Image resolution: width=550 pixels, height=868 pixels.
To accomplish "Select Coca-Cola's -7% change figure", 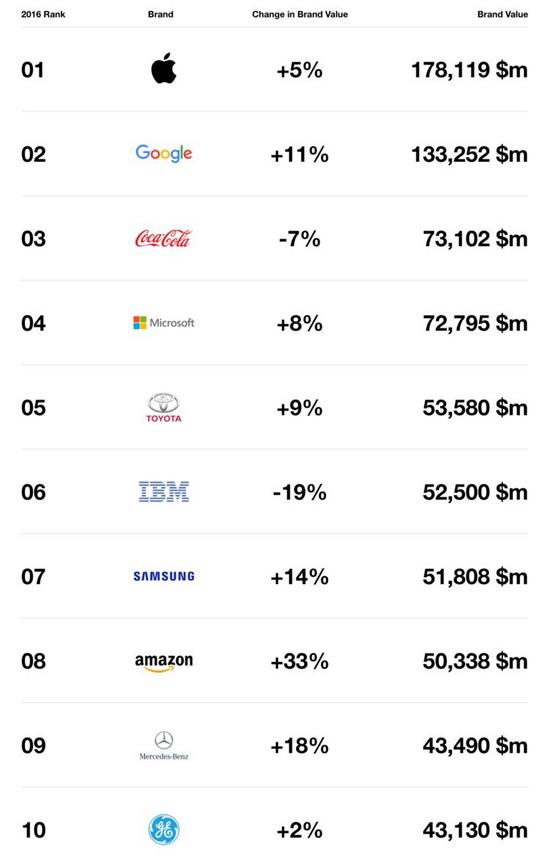I will [x=299, y=239].
